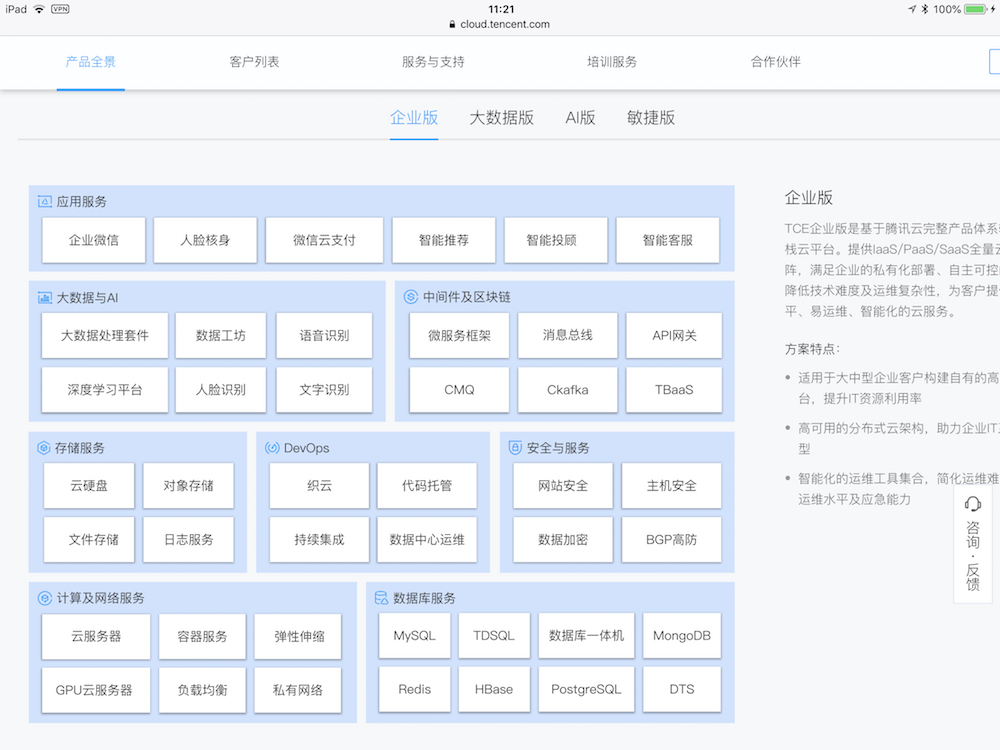Open the 云硬盘 product card

click(89, 486)
